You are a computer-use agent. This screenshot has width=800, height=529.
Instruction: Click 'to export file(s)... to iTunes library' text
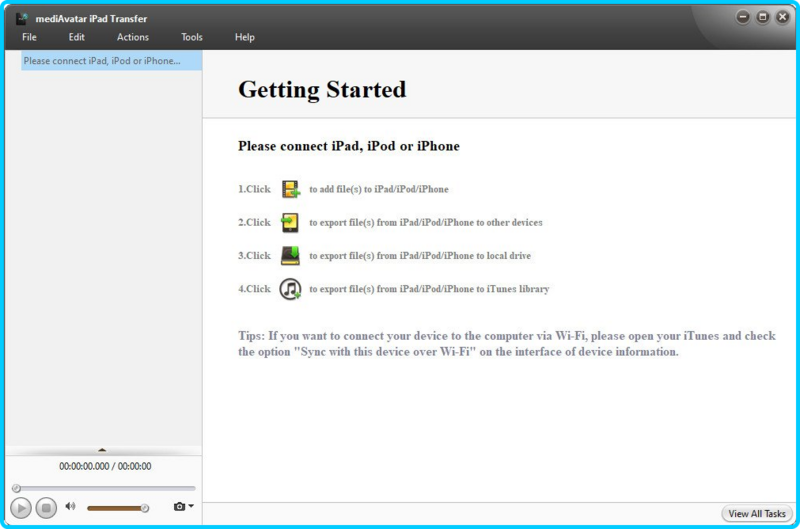[x=429, y=289]
